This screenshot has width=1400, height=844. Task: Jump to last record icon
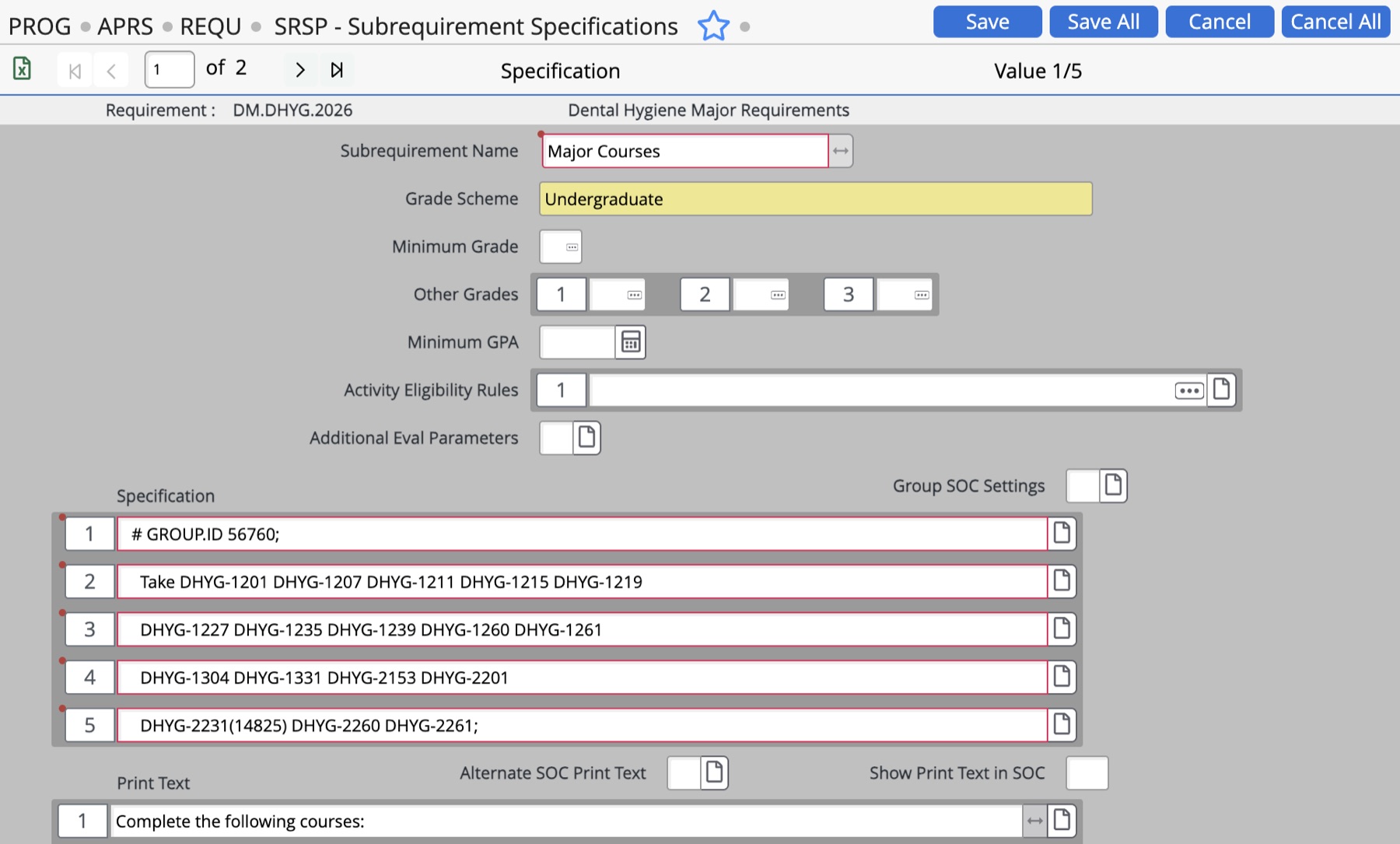[337, 70]
